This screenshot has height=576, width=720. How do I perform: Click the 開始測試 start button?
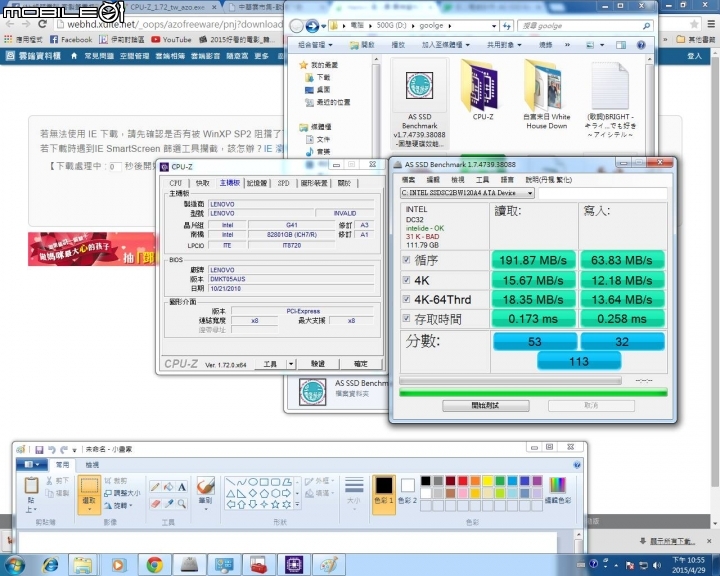point(485,406)
